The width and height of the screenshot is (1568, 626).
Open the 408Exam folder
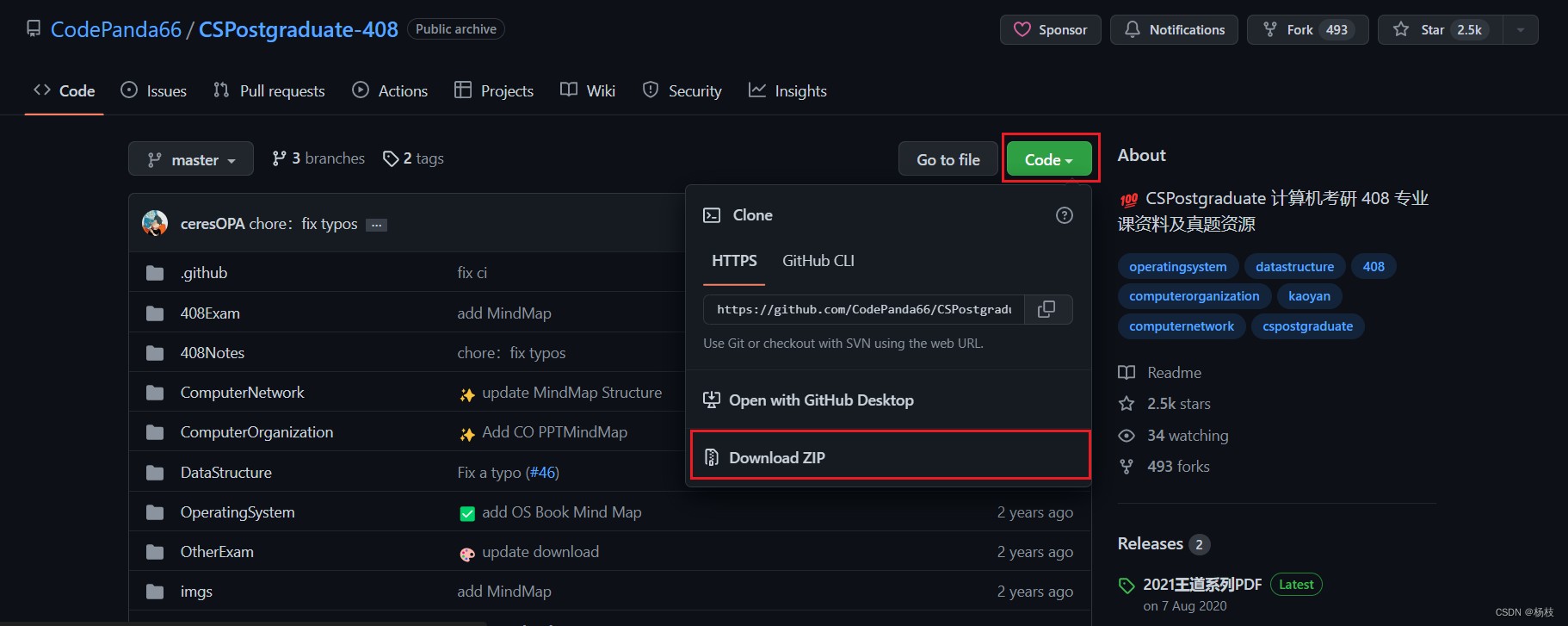click(x=210, y=313)
